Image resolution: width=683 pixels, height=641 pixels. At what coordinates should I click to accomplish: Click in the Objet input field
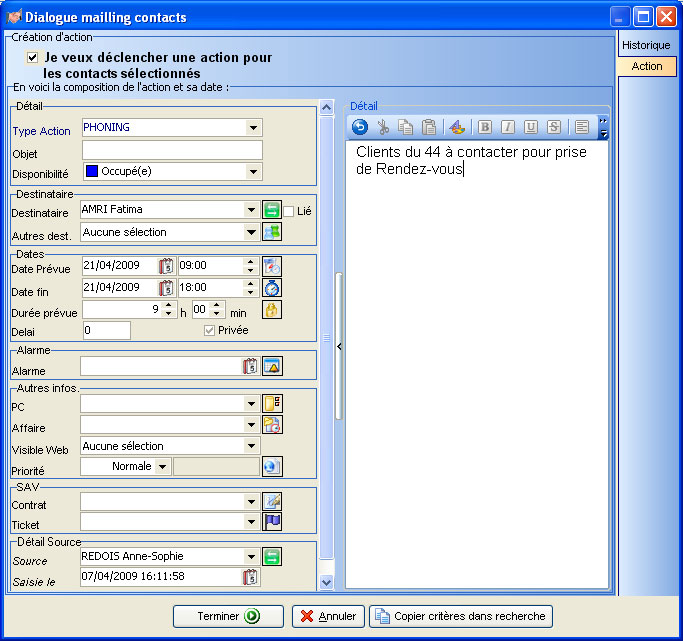[x=172, y=150]
